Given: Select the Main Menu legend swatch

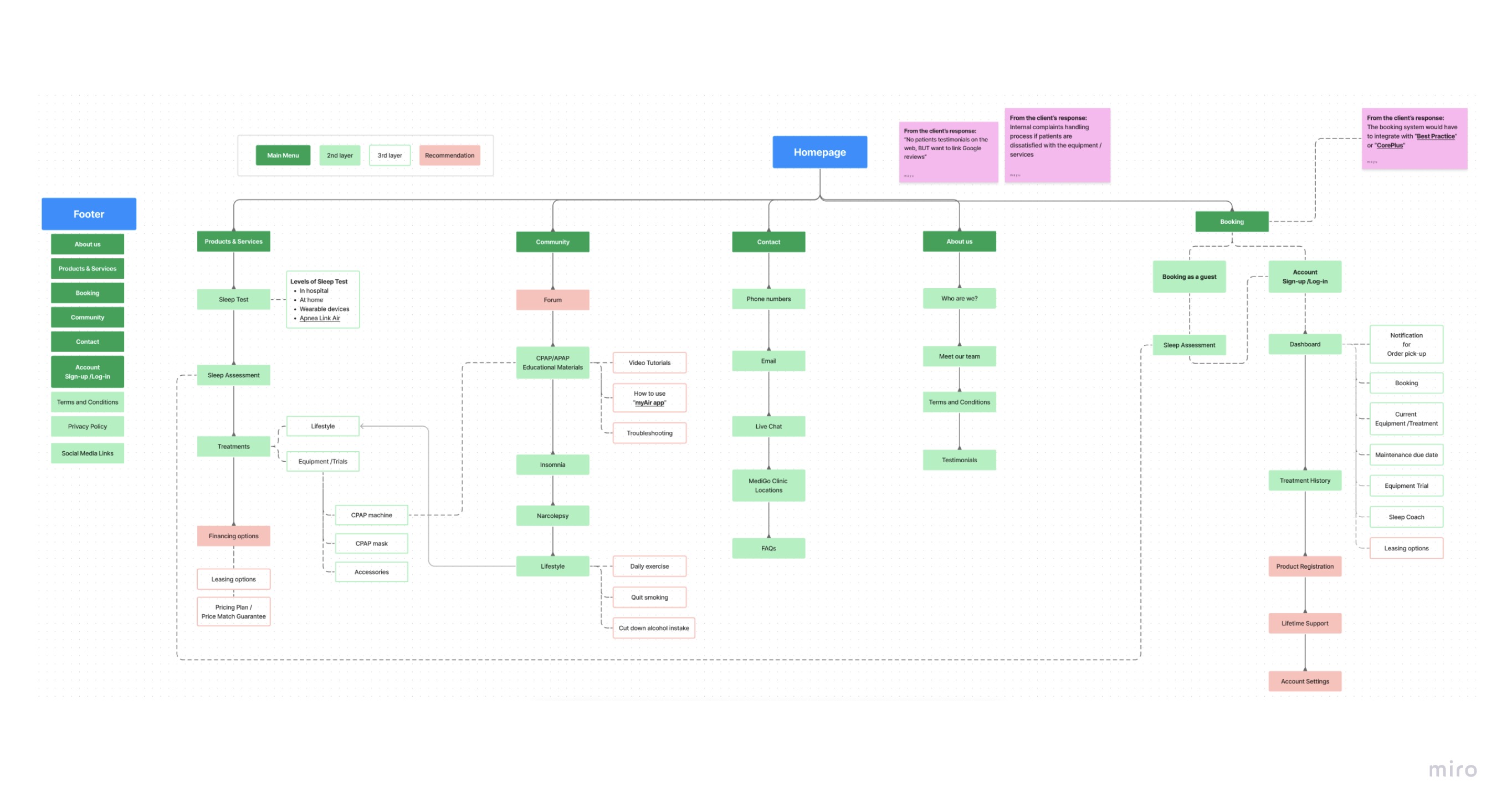Looking at the screenshot, I should click(x=283, y=156).
